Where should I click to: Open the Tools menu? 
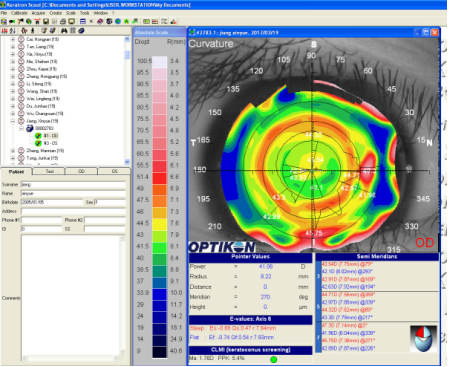click(85, 13)
